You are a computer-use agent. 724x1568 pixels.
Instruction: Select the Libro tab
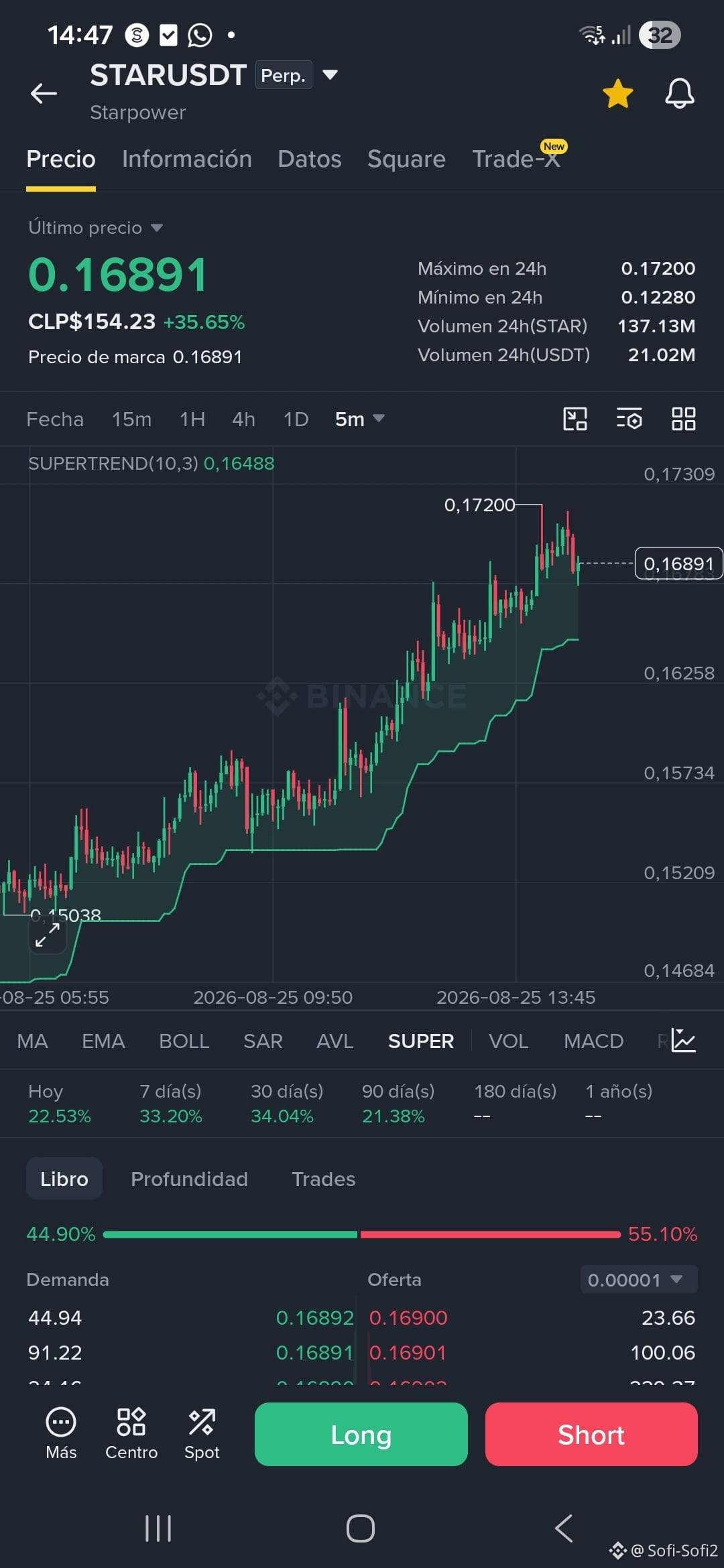click(x=64, y=1179)
